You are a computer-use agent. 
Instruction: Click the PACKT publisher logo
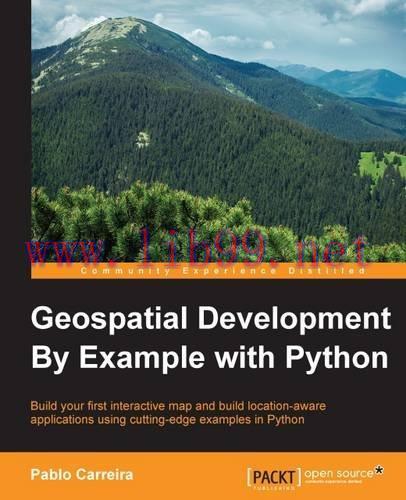coord(274,478)
